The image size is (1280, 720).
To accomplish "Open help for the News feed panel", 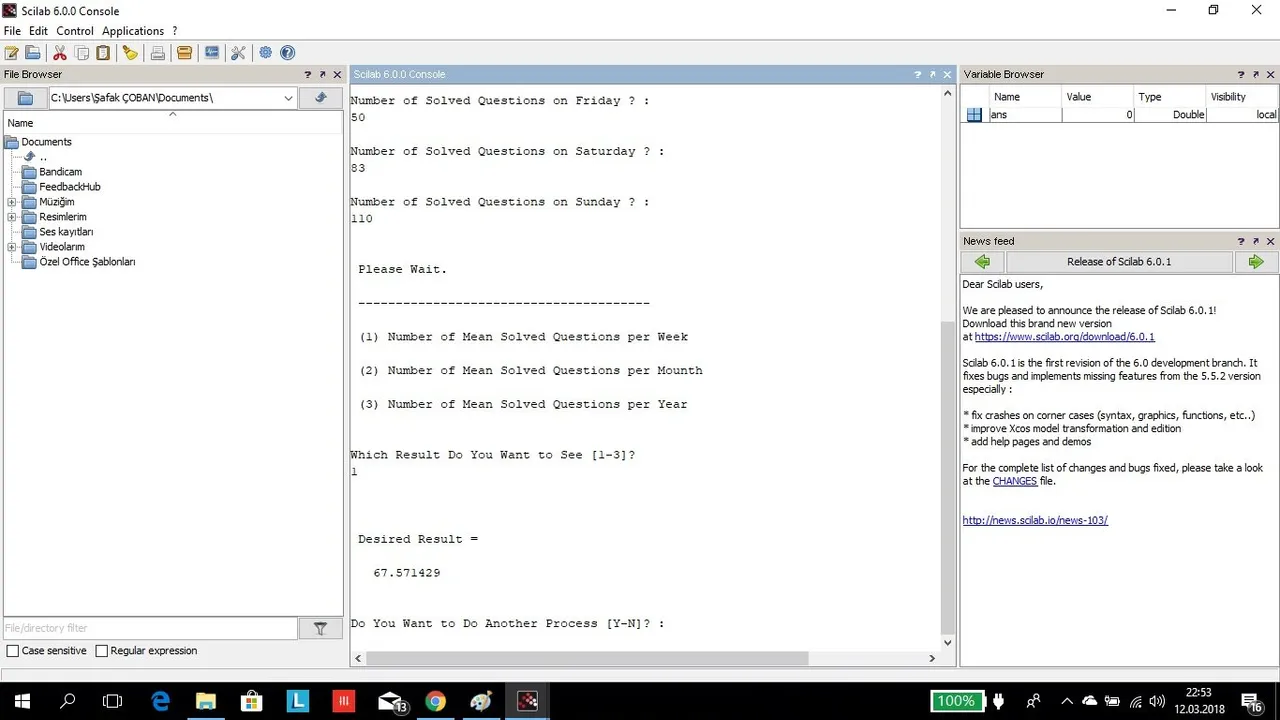I will 1241,241.
